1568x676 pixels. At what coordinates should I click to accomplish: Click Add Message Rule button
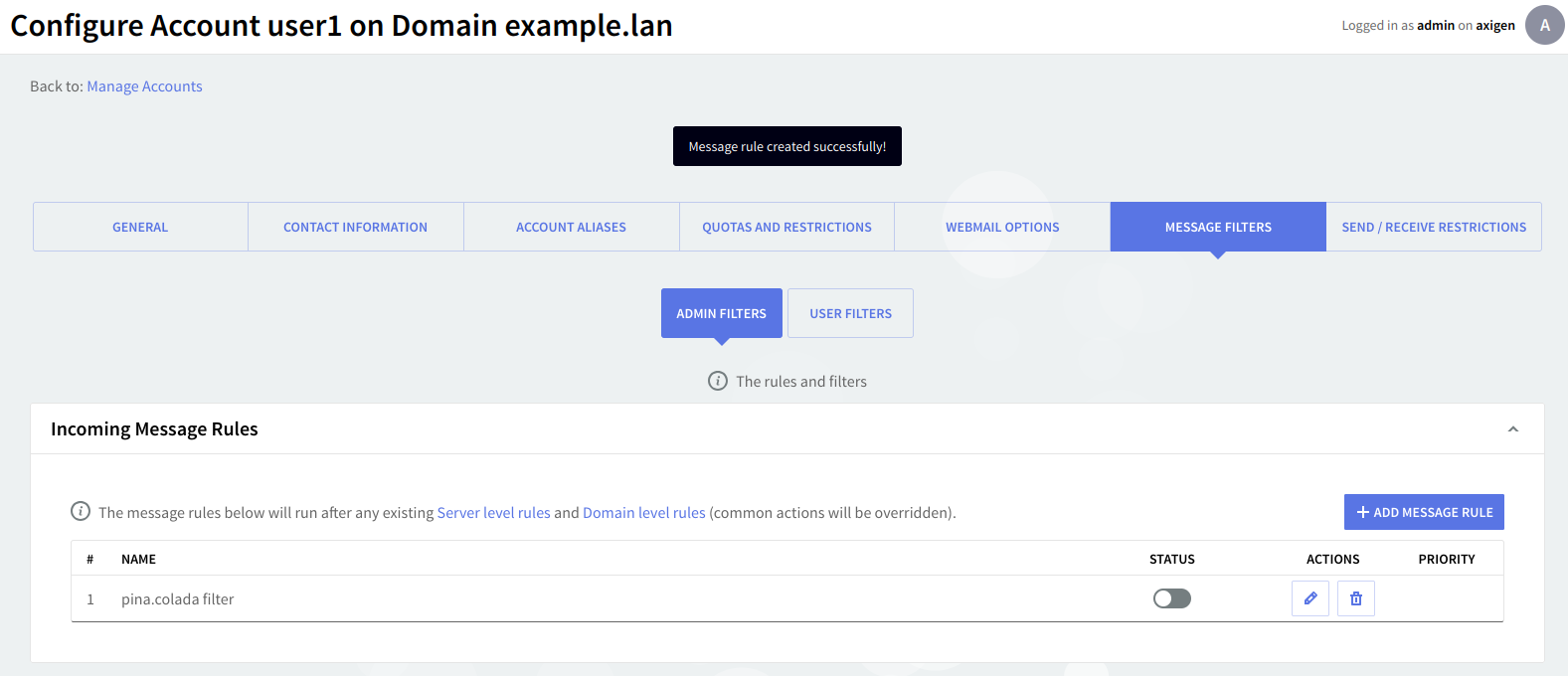pyautogui.click(x=1424, y=512)
